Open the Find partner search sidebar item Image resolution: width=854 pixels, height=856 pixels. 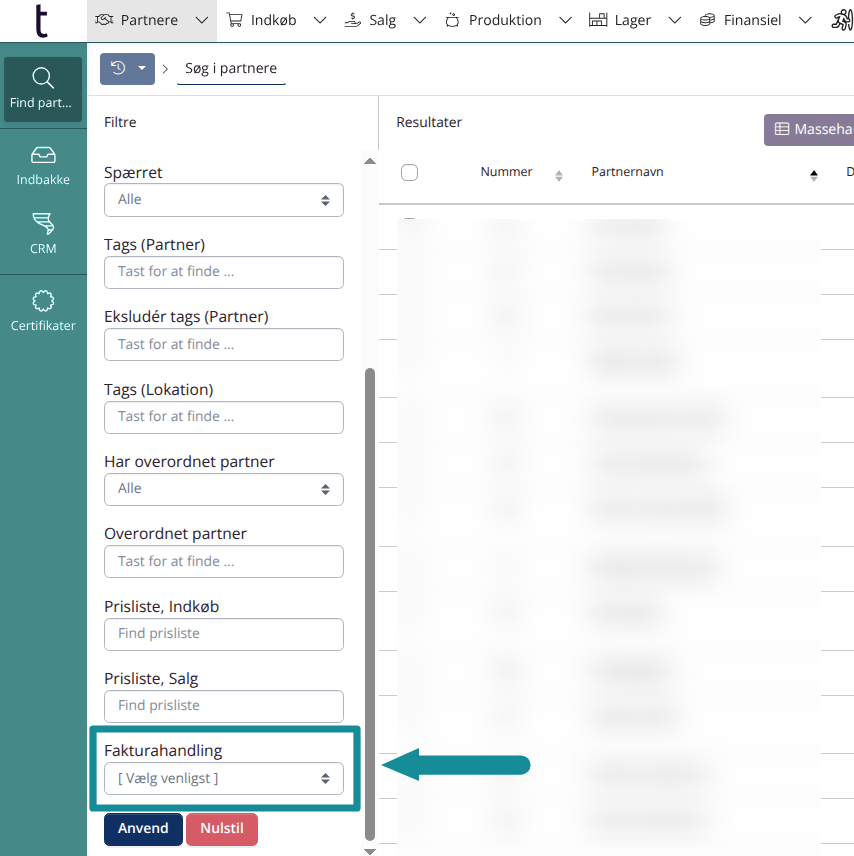coord(43,89)
